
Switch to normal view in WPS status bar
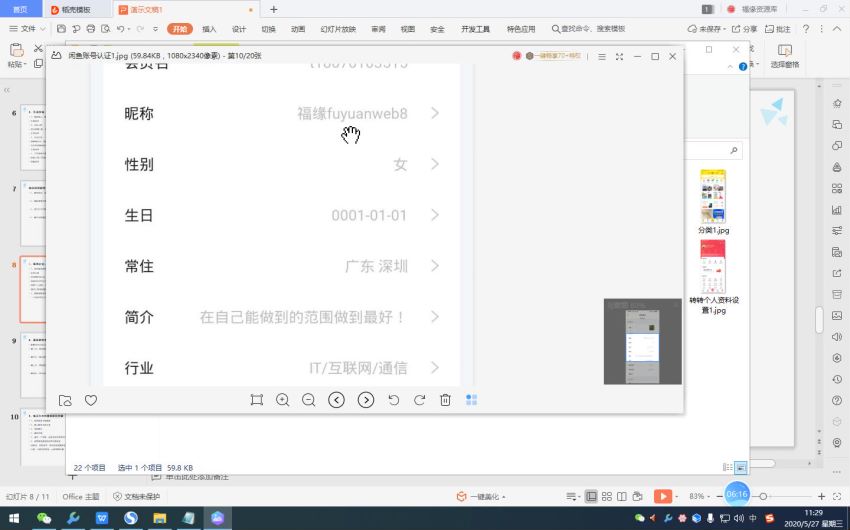[x=591, y=496]
